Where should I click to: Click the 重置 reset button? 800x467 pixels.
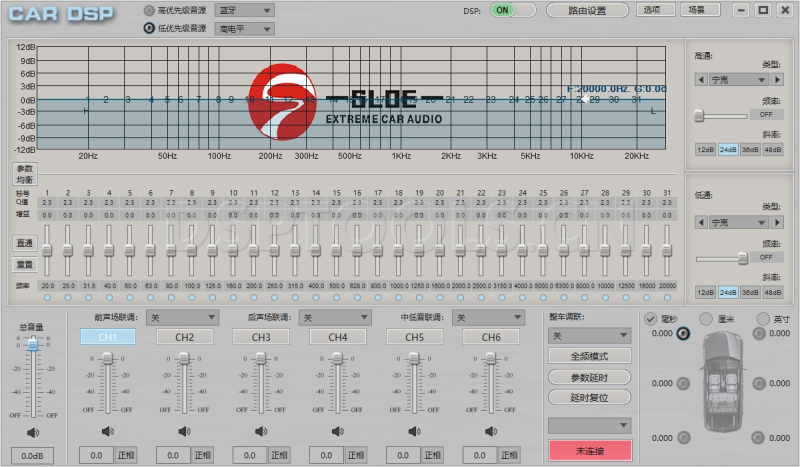[x=24, y=264]
